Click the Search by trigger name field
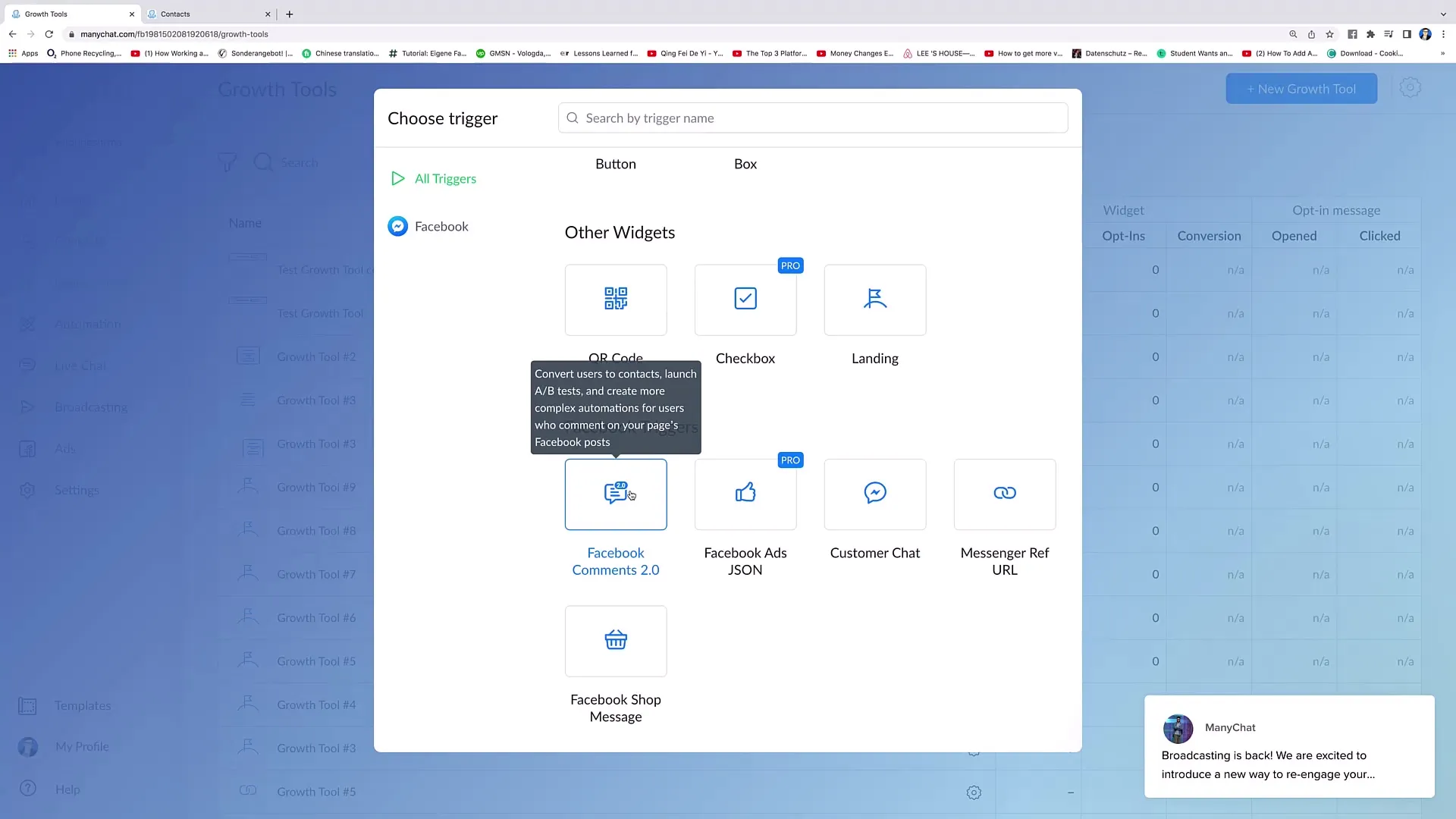This screenshot has width=1456, height=819. (x=813, y=118)
